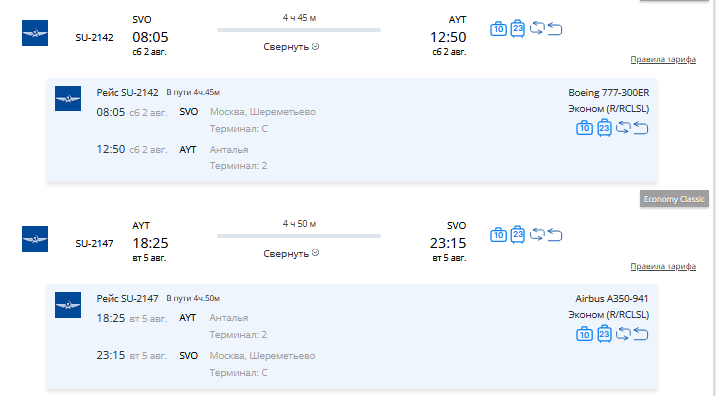Click the 10 kg carry-on icon in SU-2147 summary

498,235
